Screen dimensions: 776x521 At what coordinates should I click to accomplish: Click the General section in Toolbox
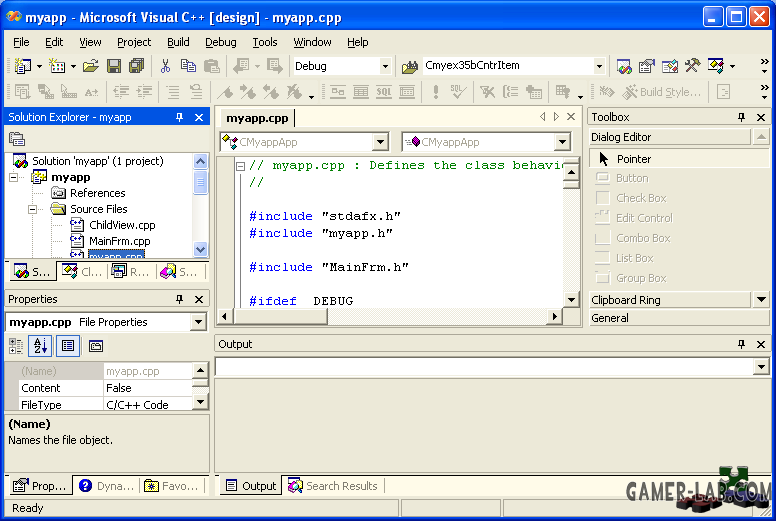tap(680, 318)
